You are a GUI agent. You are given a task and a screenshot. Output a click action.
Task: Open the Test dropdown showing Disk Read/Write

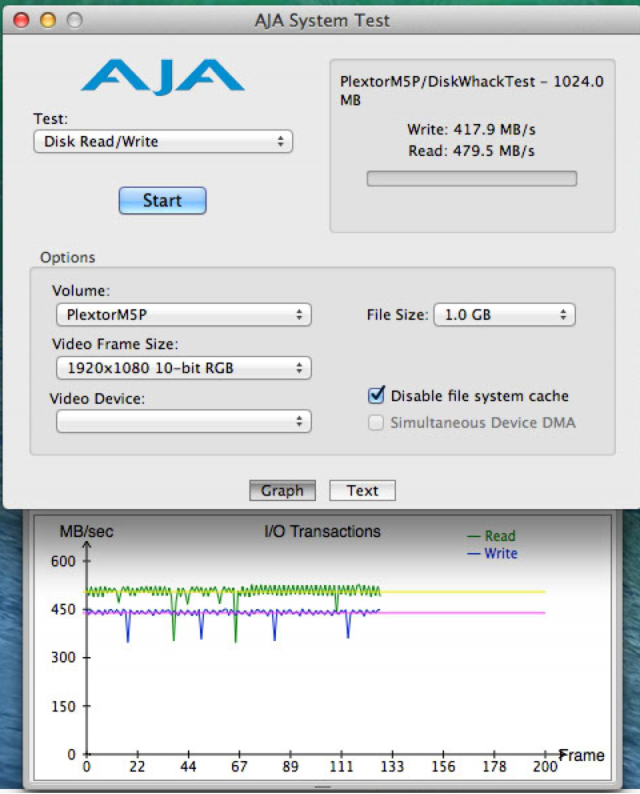[163, 141]
